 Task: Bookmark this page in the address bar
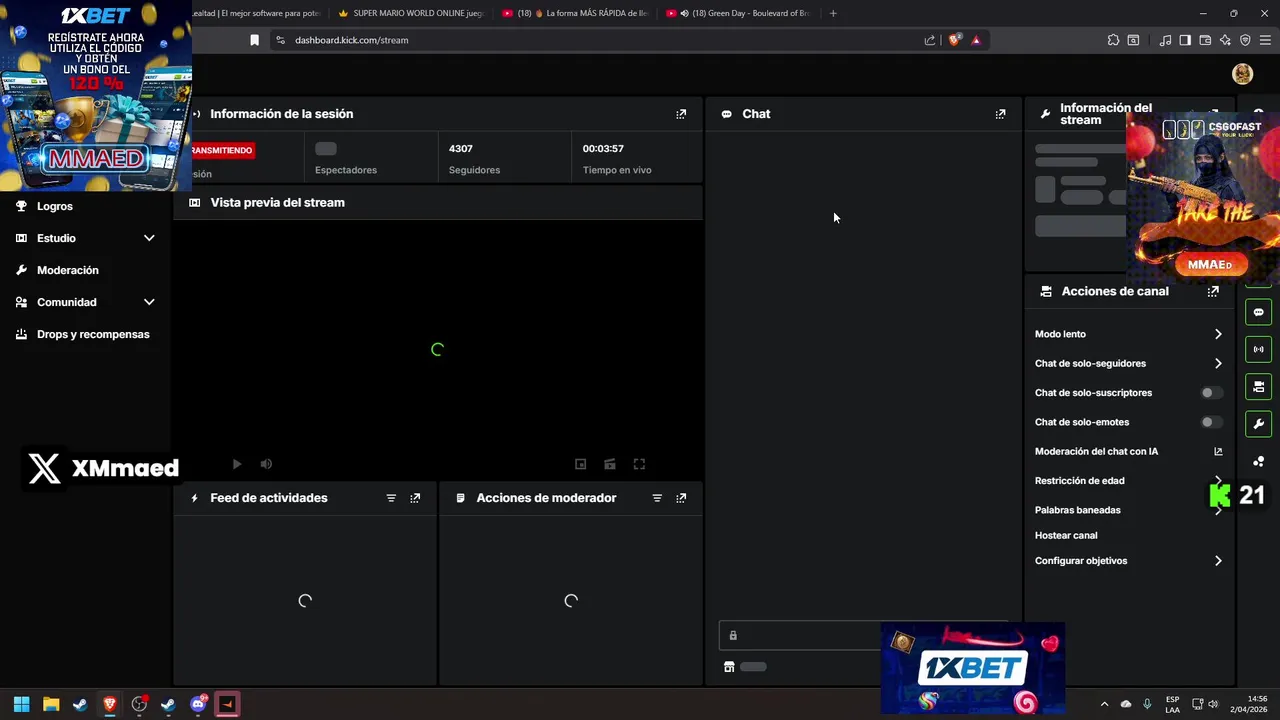254,40
